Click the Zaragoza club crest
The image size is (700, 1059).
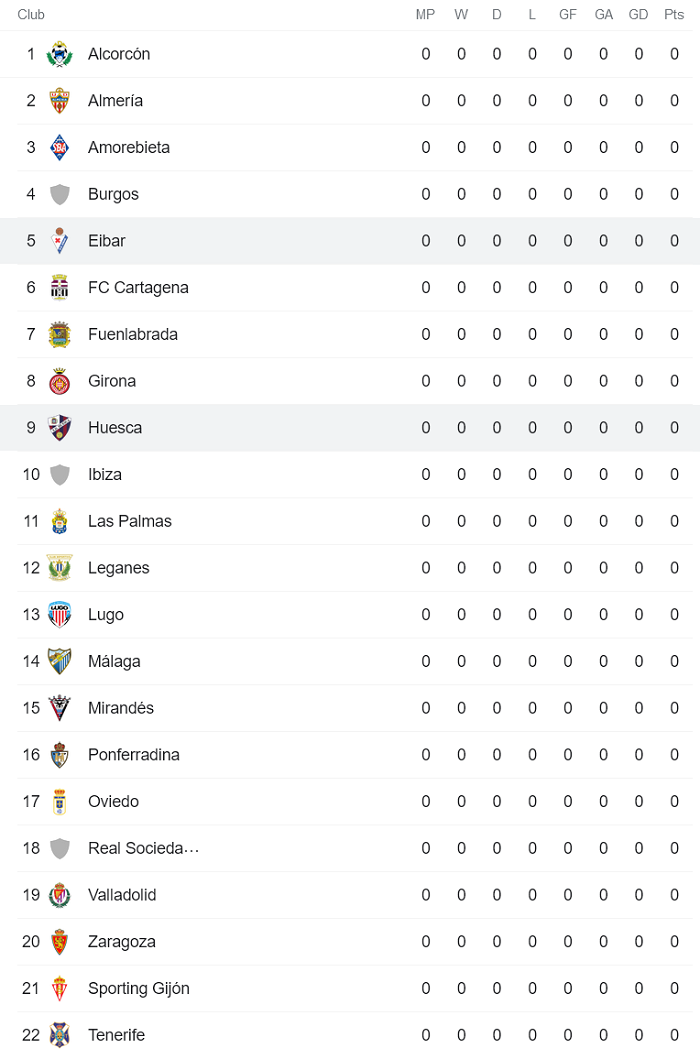(59, 941)
